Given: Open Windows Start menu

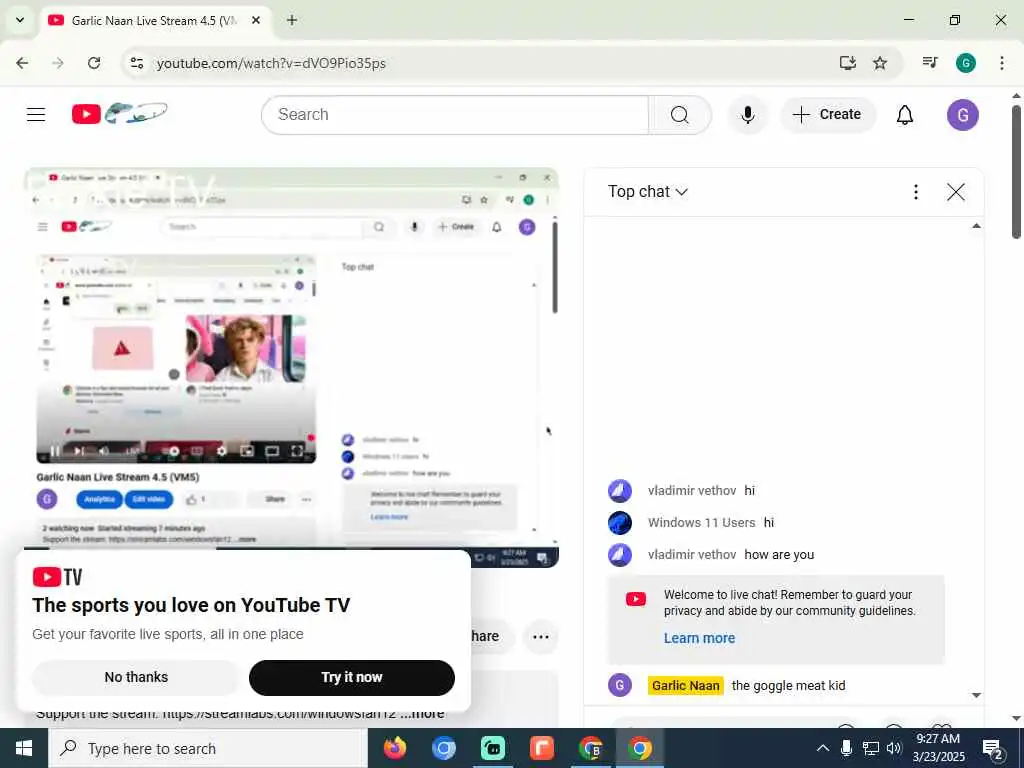Looking at the screenshot, I should pyautogui.click(x=24, y=748).
